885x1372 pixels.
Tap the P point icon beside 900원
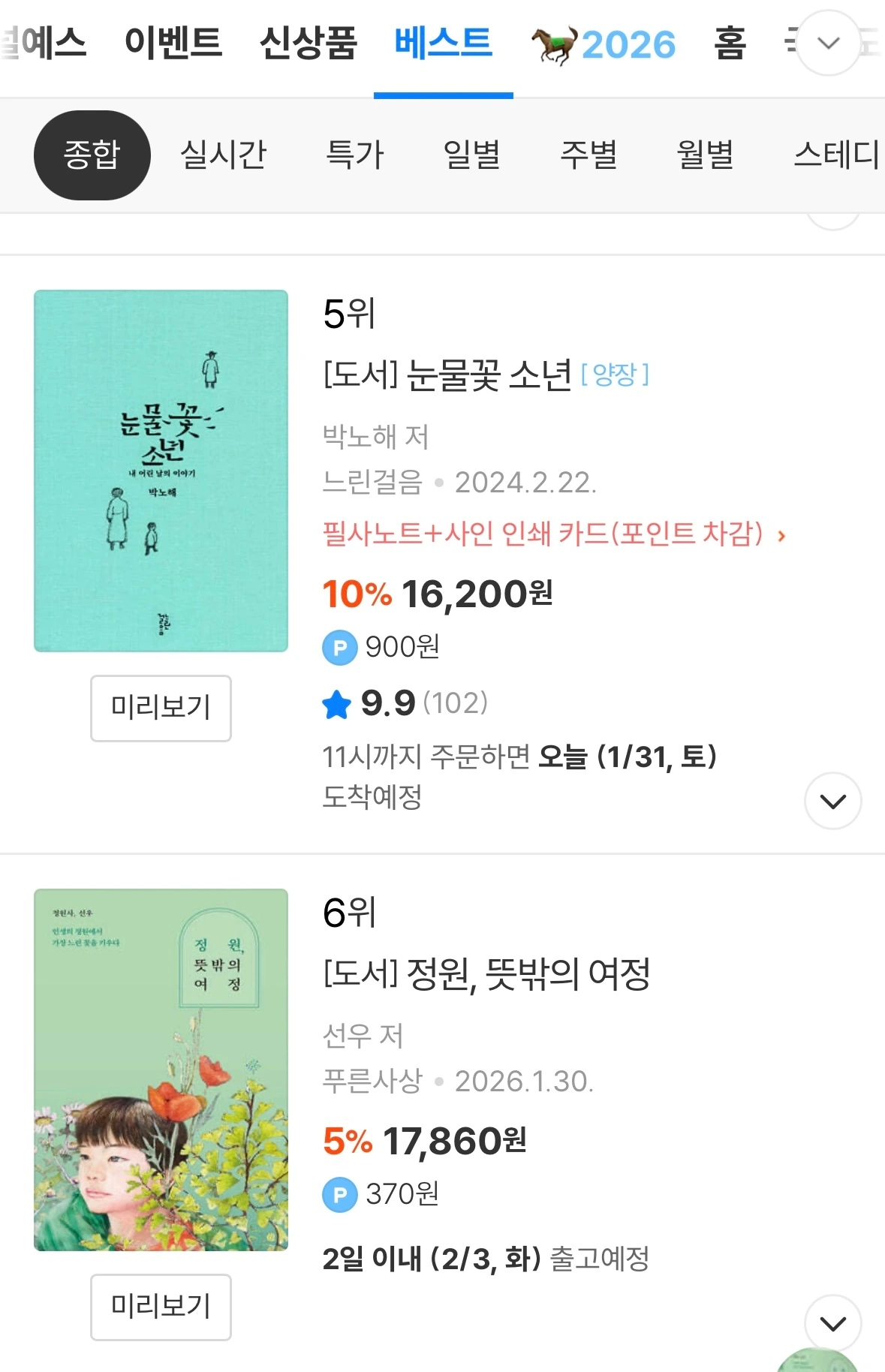[x=340, y=647]
